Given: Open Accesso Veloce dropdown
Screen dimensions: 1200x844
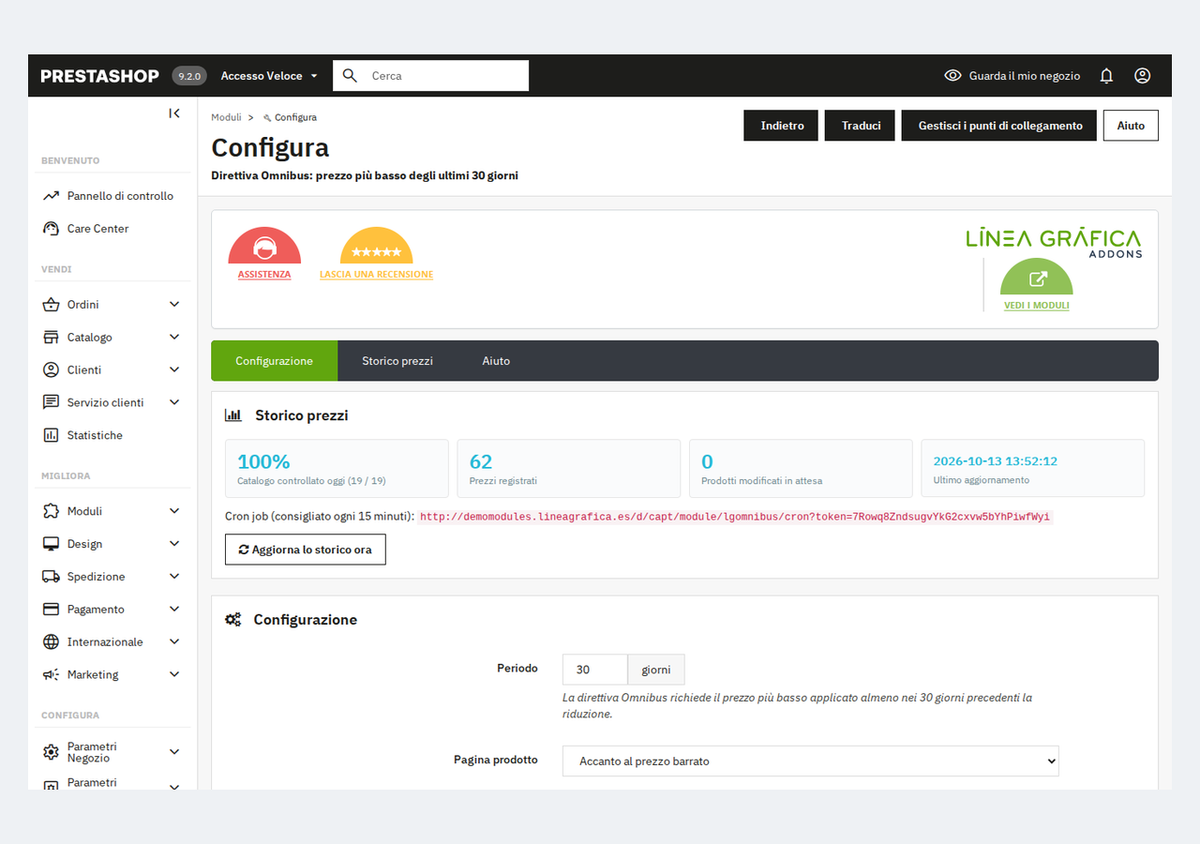Looking at the screenshot, I should [269, 76].
